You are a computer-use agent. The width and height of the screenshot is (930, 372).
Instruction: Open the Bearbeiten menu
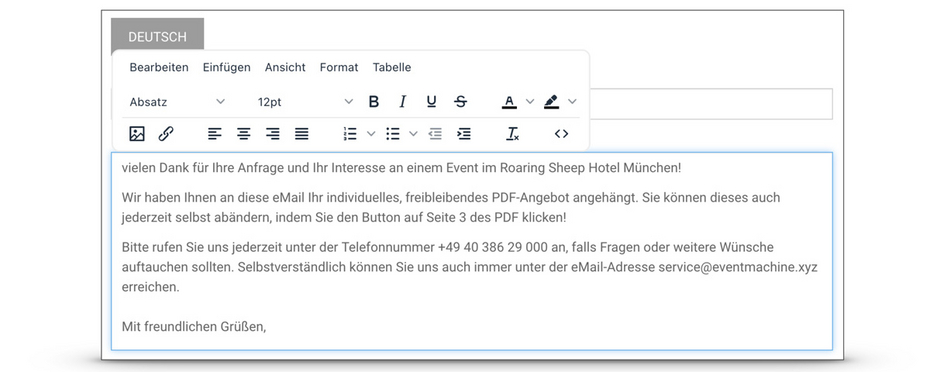159,67
